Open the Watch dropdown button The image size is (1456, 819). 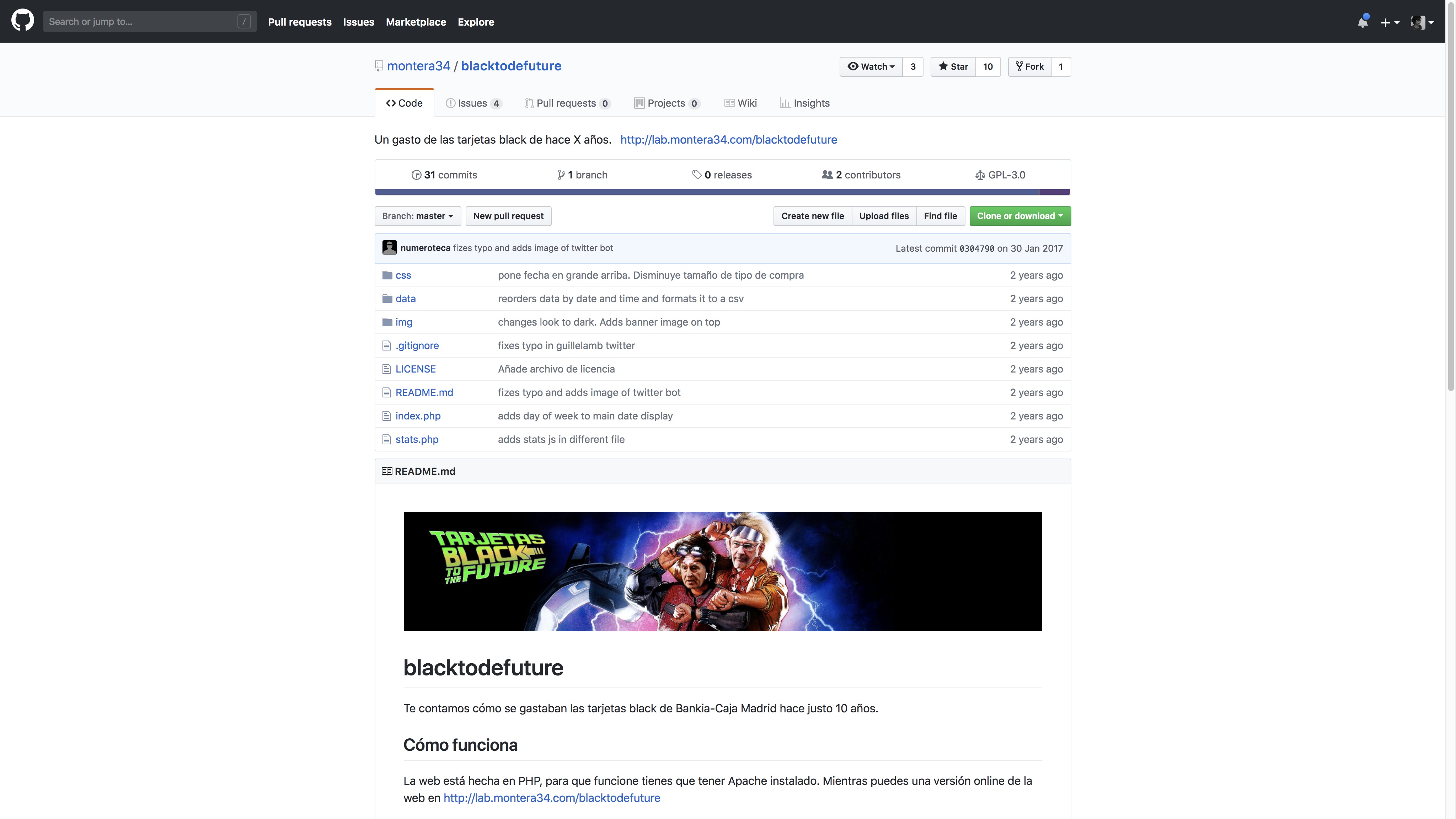tap(871, 67)
